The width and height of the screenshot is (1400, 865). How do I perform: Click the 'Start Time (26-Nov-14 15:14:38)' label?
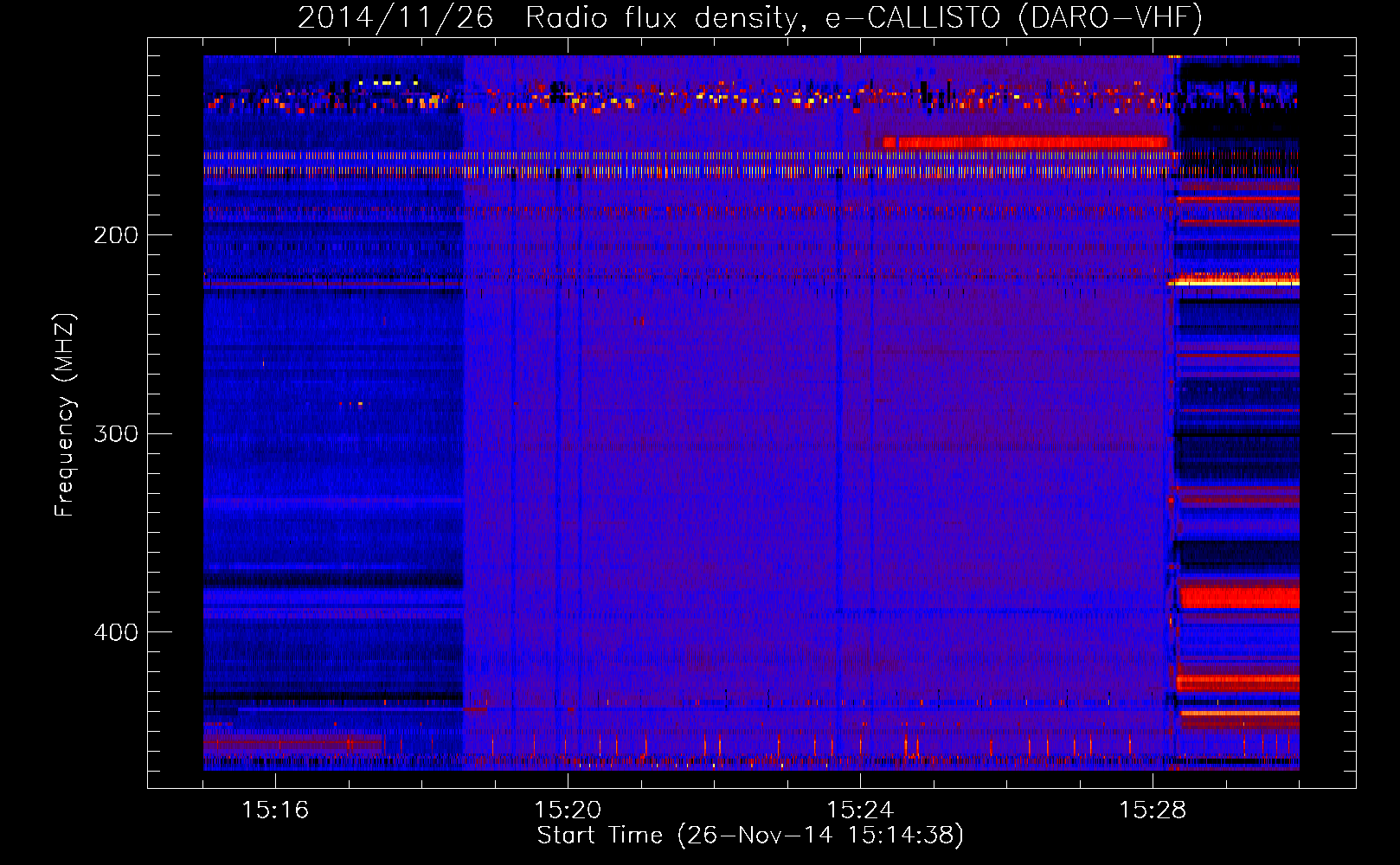click(750, 836)
